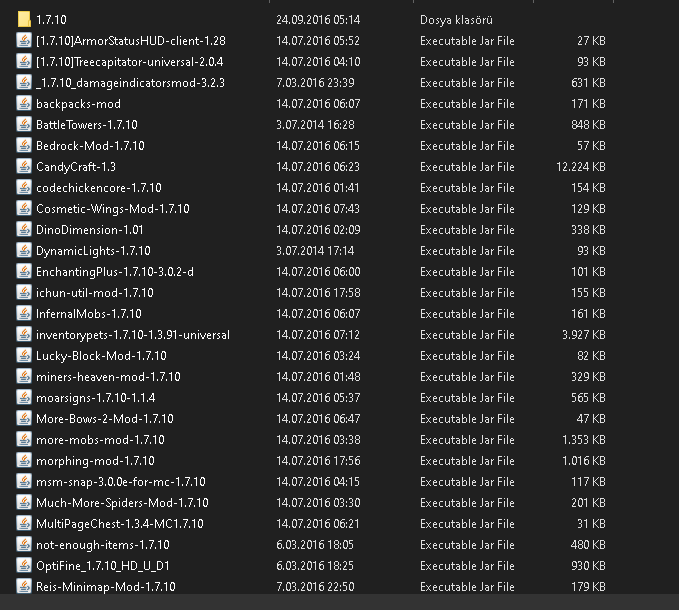The image size is (679, 610).
Task: Click the jar icon for Reis-Minimap-Mod-1.7.10
Action: point(24,587)
